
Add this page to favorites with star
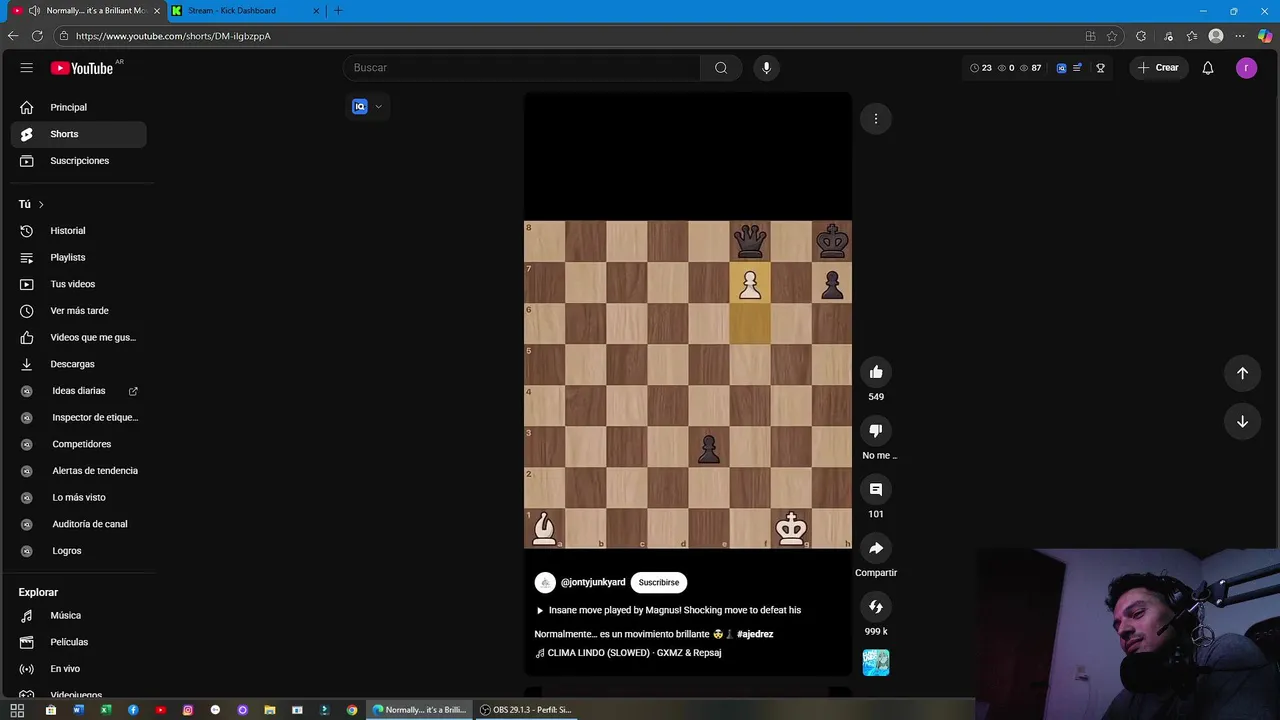coord(1112,36)
